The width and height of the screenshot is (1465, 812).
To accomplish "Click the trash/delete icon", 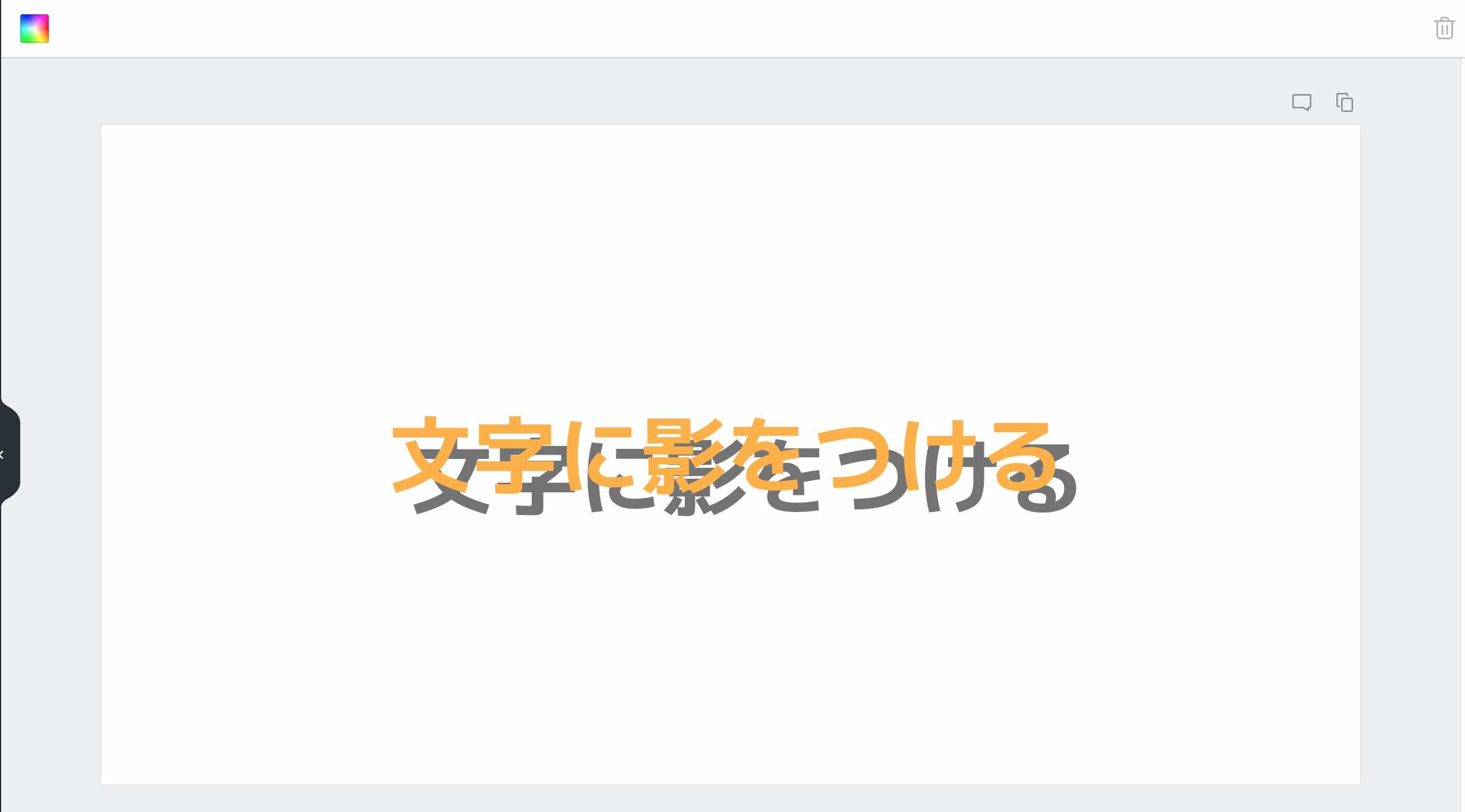I will (x=1442, y=28).
